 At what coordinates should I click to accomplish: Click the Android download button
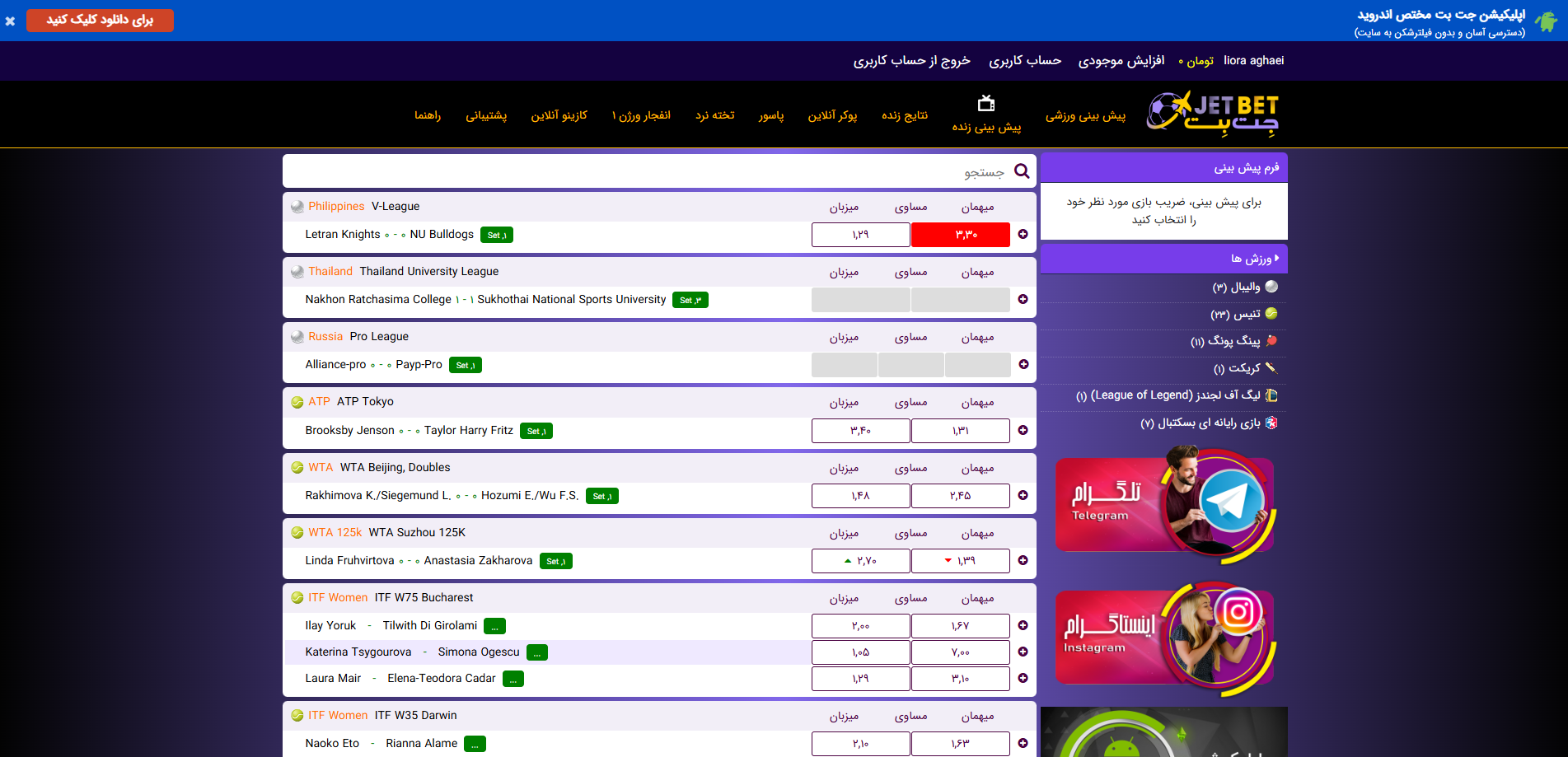100,21
